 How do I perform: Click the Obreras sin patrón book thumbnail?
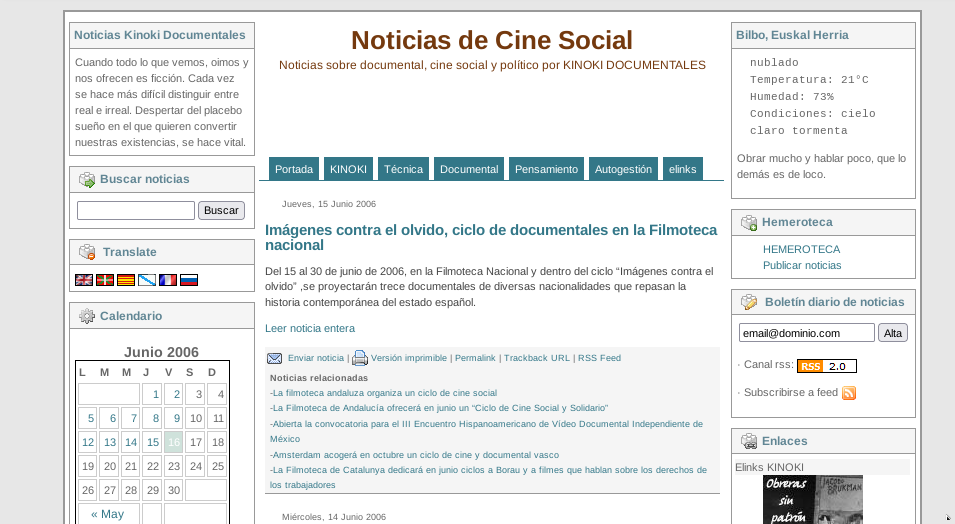tap(812, 500)
